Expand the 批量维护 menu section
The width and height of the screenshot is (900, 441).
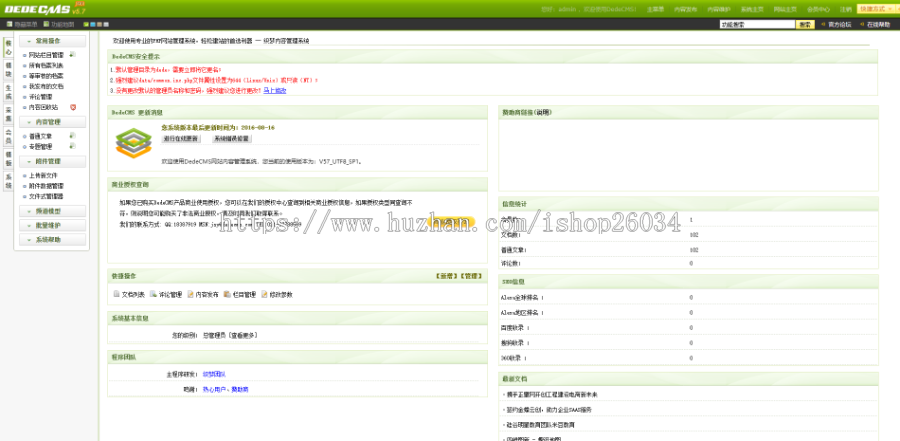[52, 225]
